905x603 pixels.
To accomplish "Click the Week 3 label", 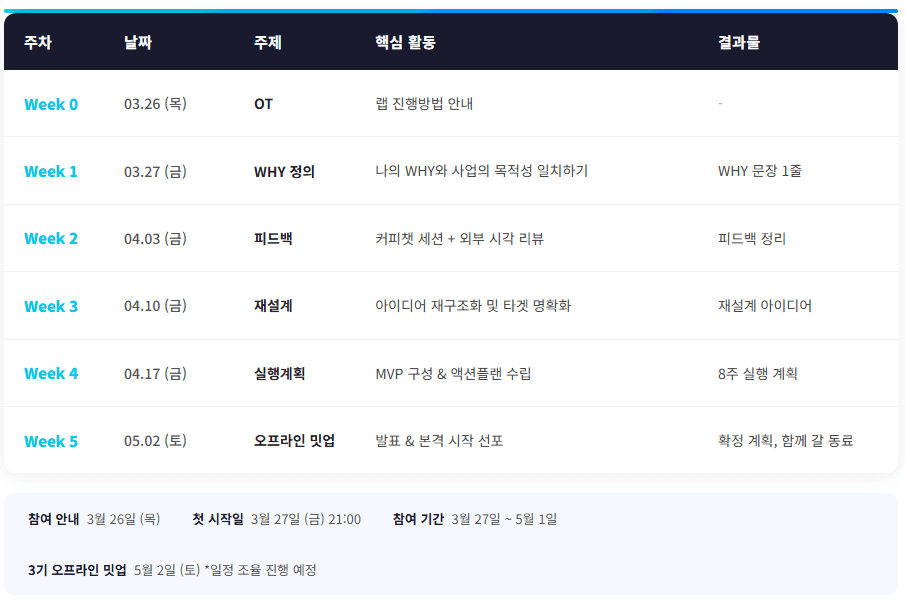I will pyautogui.click(x=51, y=306).
